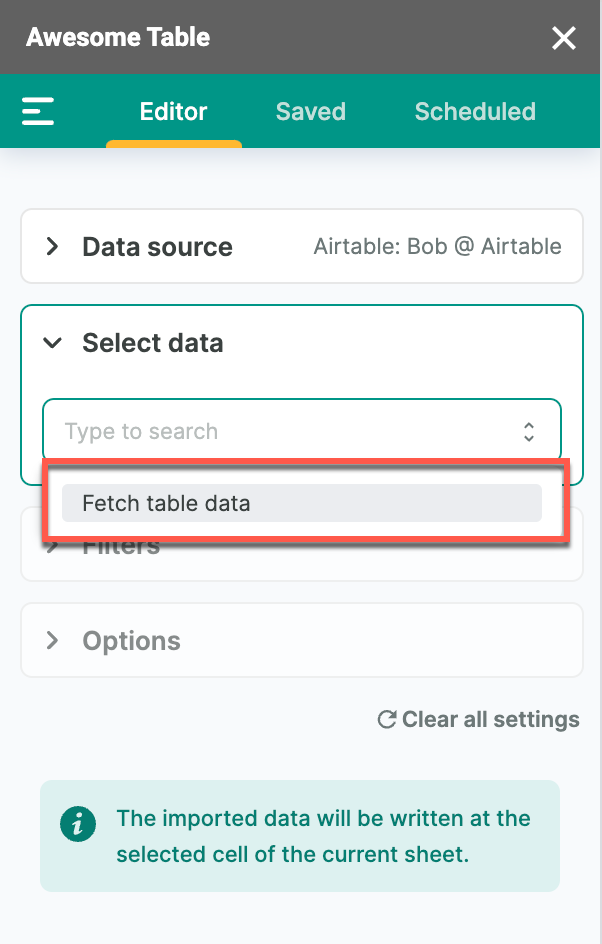
Task: Click Clear all settings link
Action: [x=479, y=719]
